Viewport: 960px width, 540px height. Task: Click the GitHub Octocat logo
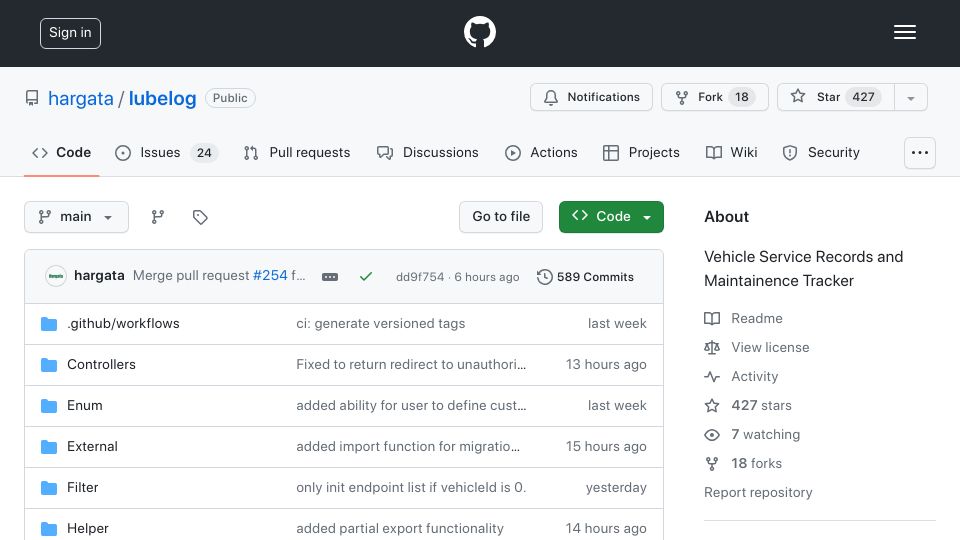479,32
